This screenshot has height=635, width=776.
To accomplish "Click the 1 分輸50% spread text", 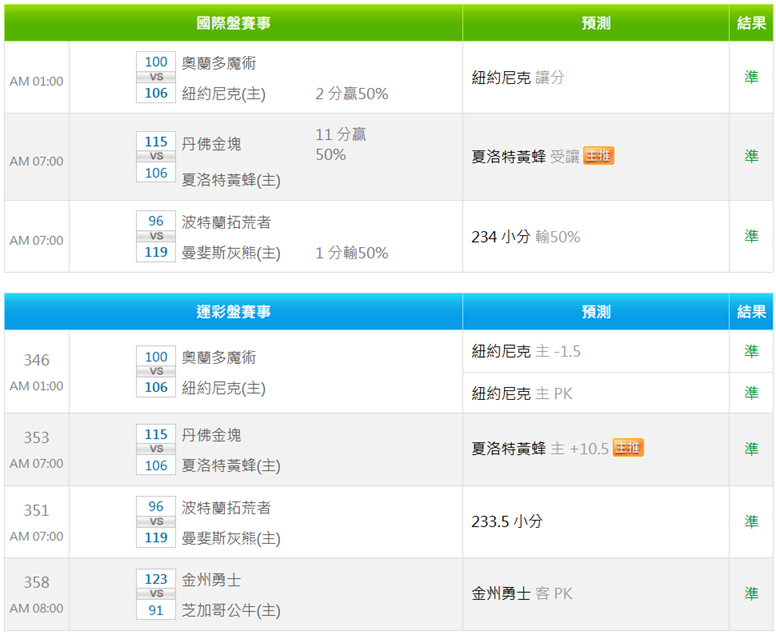I will click(352, 253).
